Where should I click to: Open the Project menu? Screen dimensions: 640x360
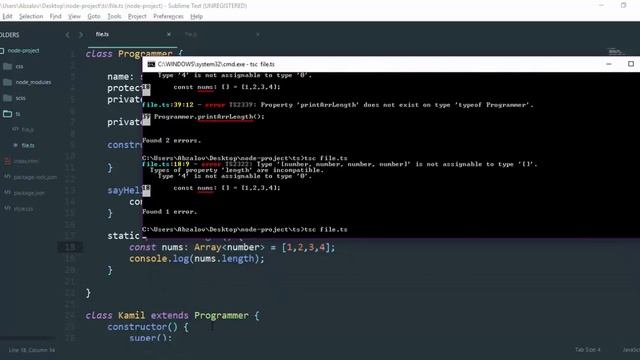137,16
